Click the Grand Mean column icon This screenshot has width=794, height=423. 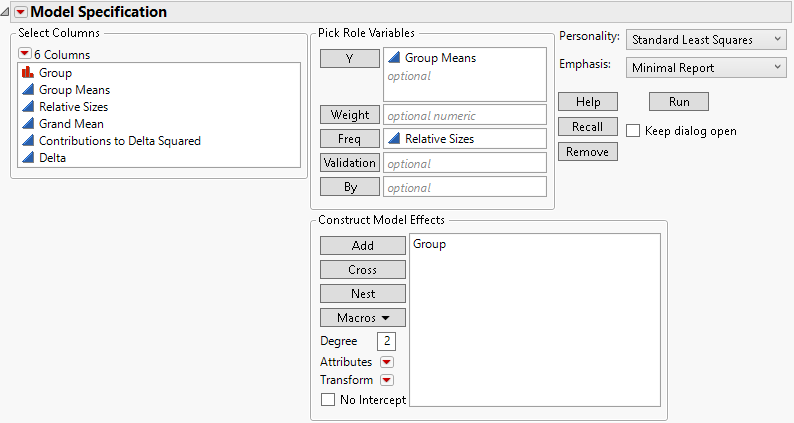tap(27, 124)
